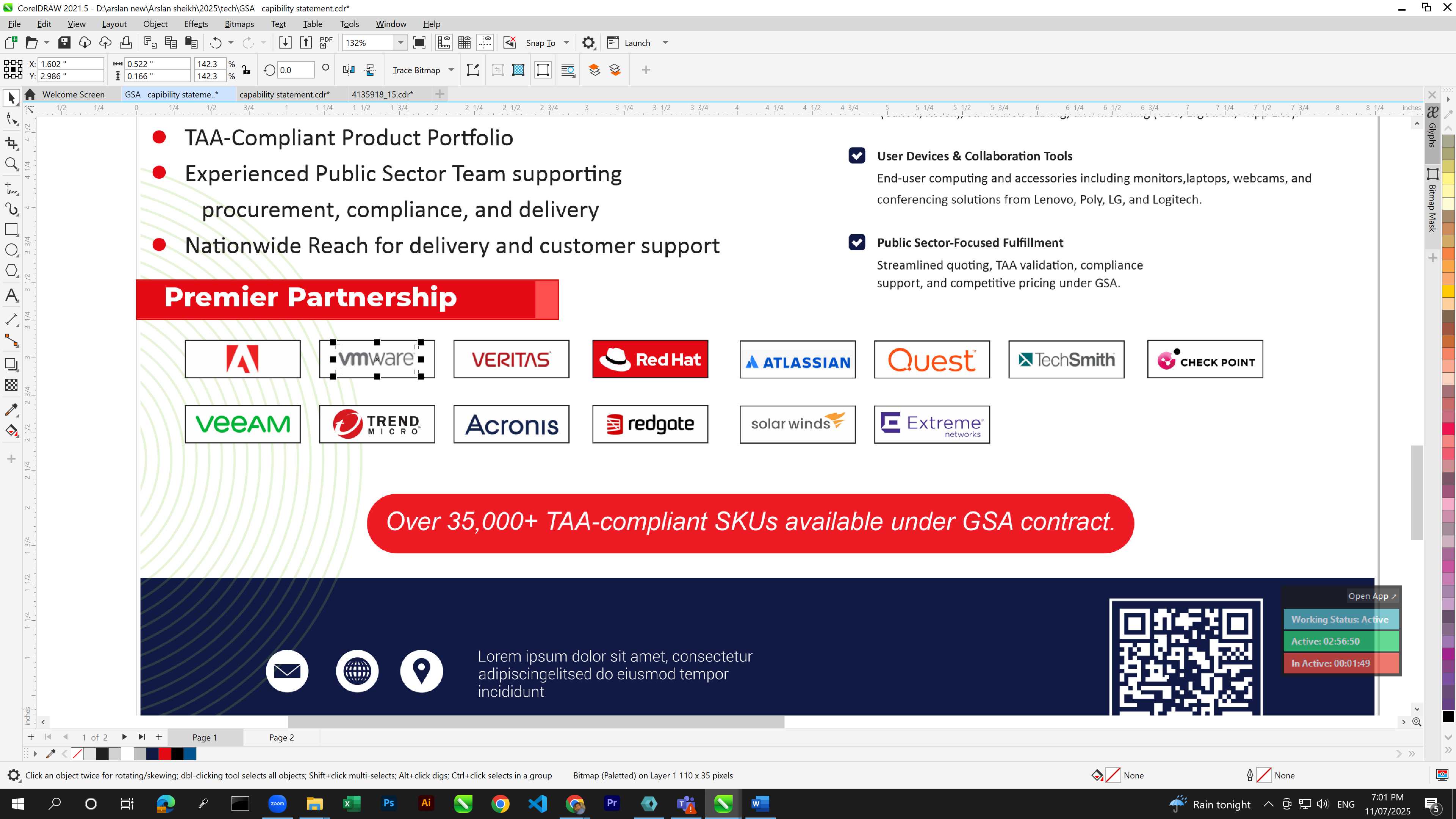Open the Bitmaps menu
The width and height of the screenshot is (1456, 819).
point(239,24)
